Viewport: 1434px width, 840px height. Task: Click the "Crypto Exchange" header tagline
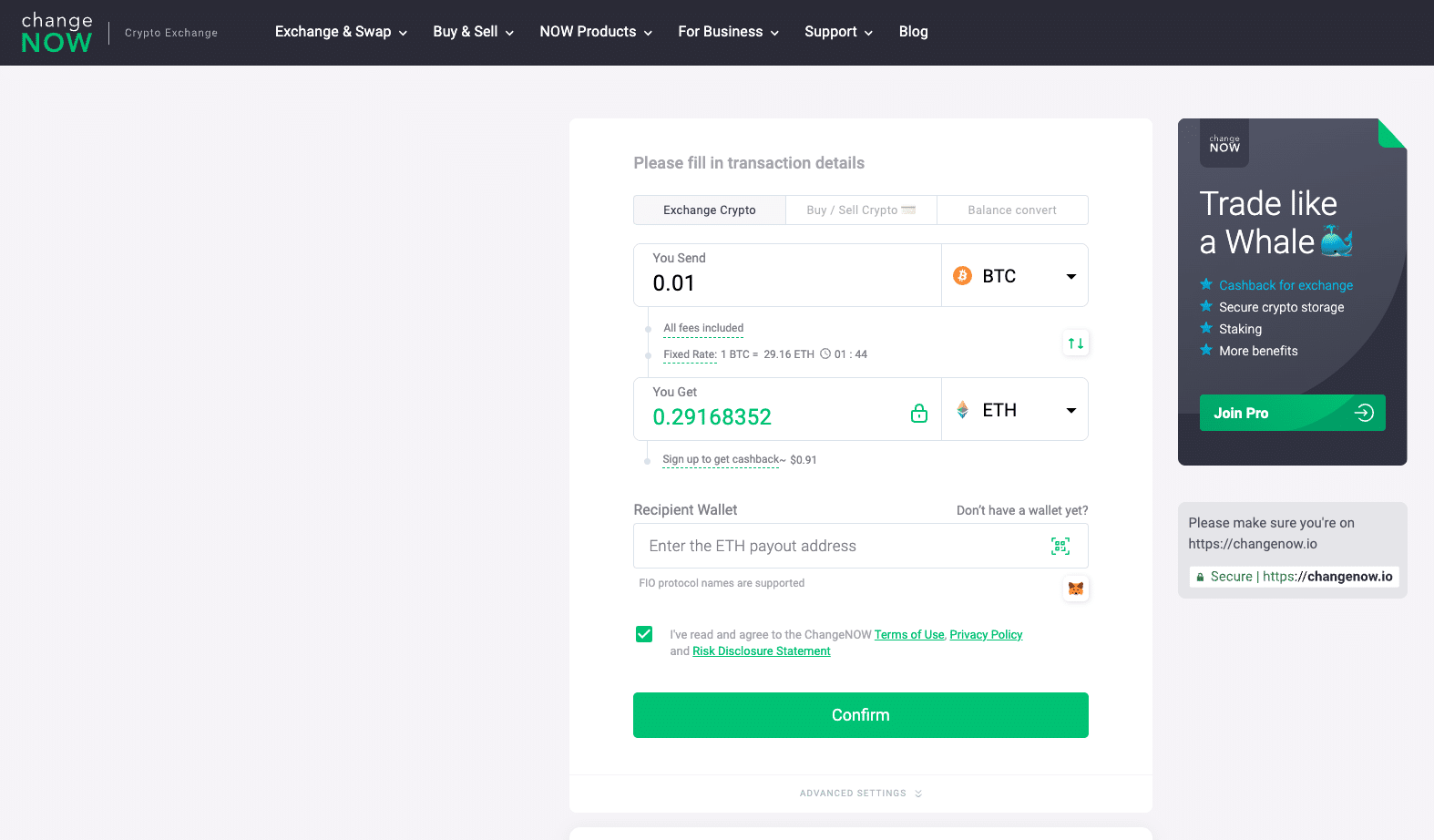pyautogui.click(x=171, y=33)
